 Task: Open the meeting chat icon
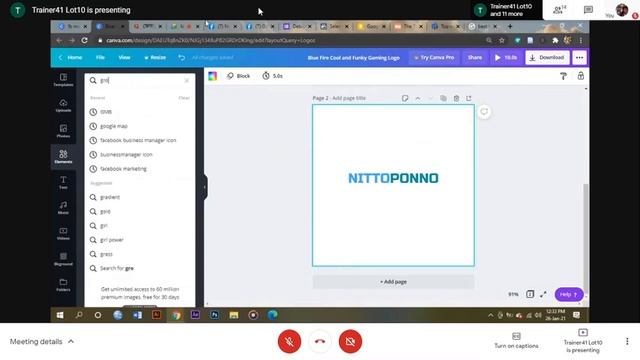click(x=588, y=10)
